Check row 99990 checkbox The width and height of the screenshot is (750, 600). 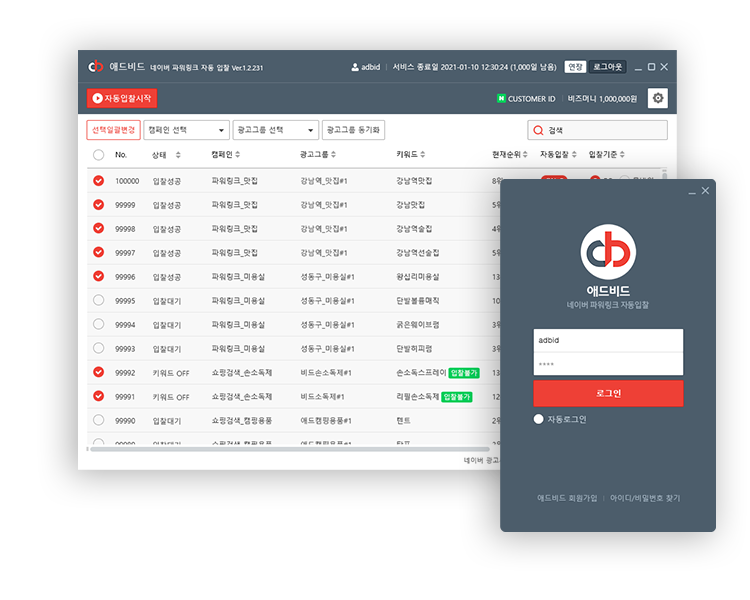click(x=99, y=420)
